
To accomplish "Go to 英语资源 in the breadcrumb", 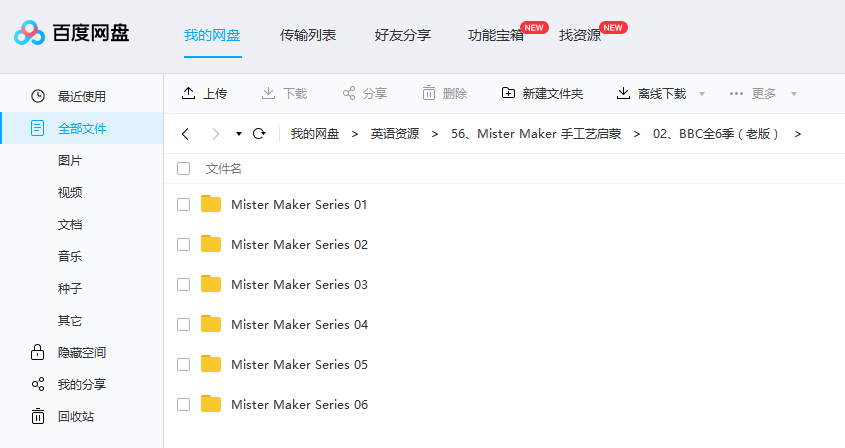I will [x=394, y=134].
